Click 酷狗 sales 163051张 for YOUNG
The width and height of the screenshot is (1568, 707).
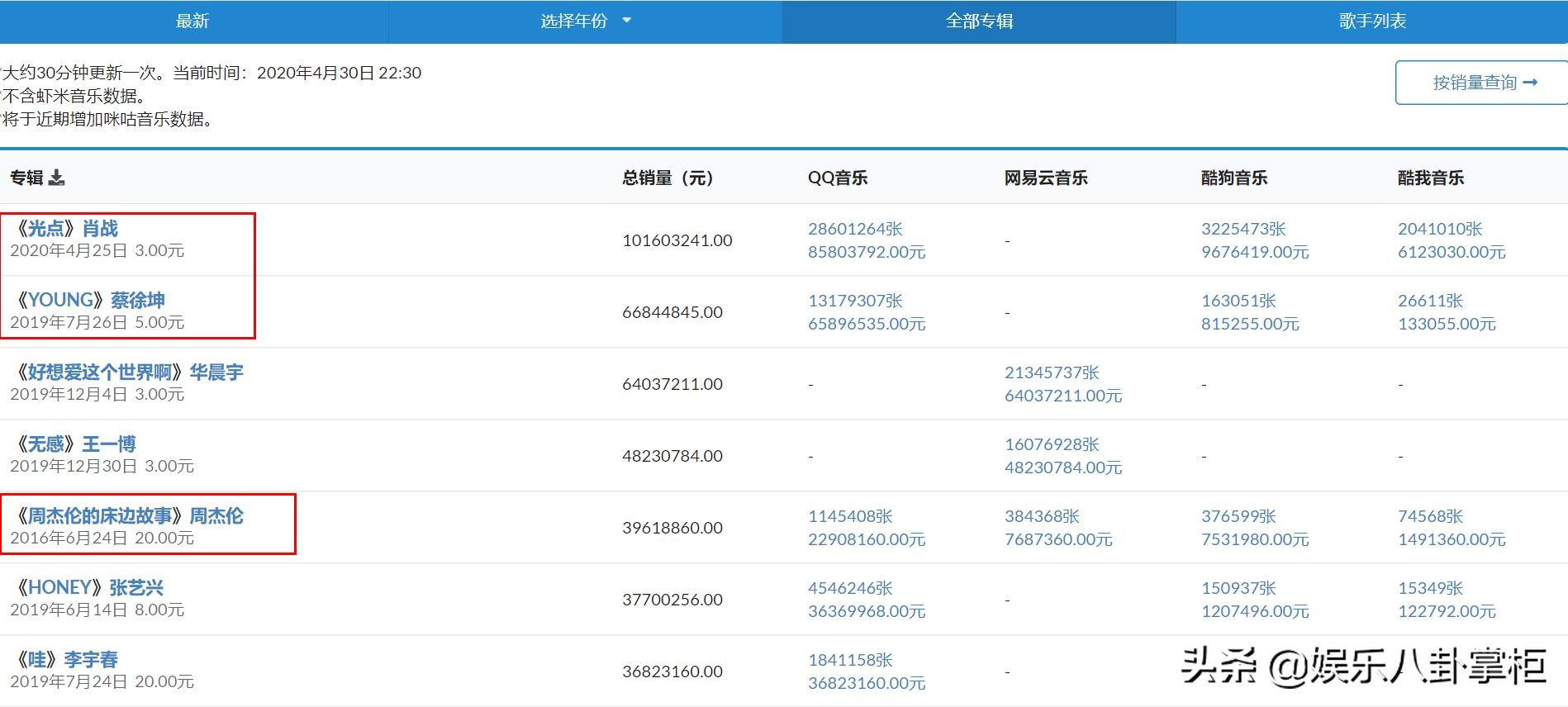1238,301
